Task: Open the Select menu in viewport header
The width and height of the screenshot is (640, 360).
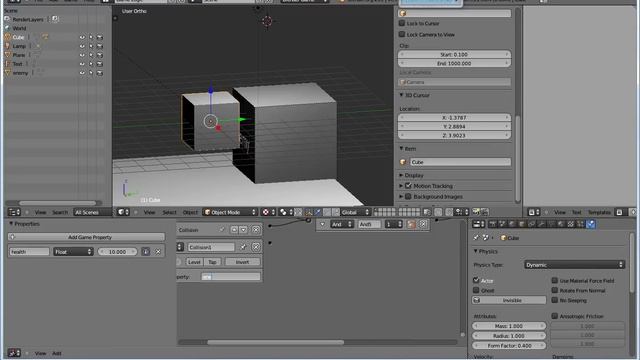Action: click(169, 212)
